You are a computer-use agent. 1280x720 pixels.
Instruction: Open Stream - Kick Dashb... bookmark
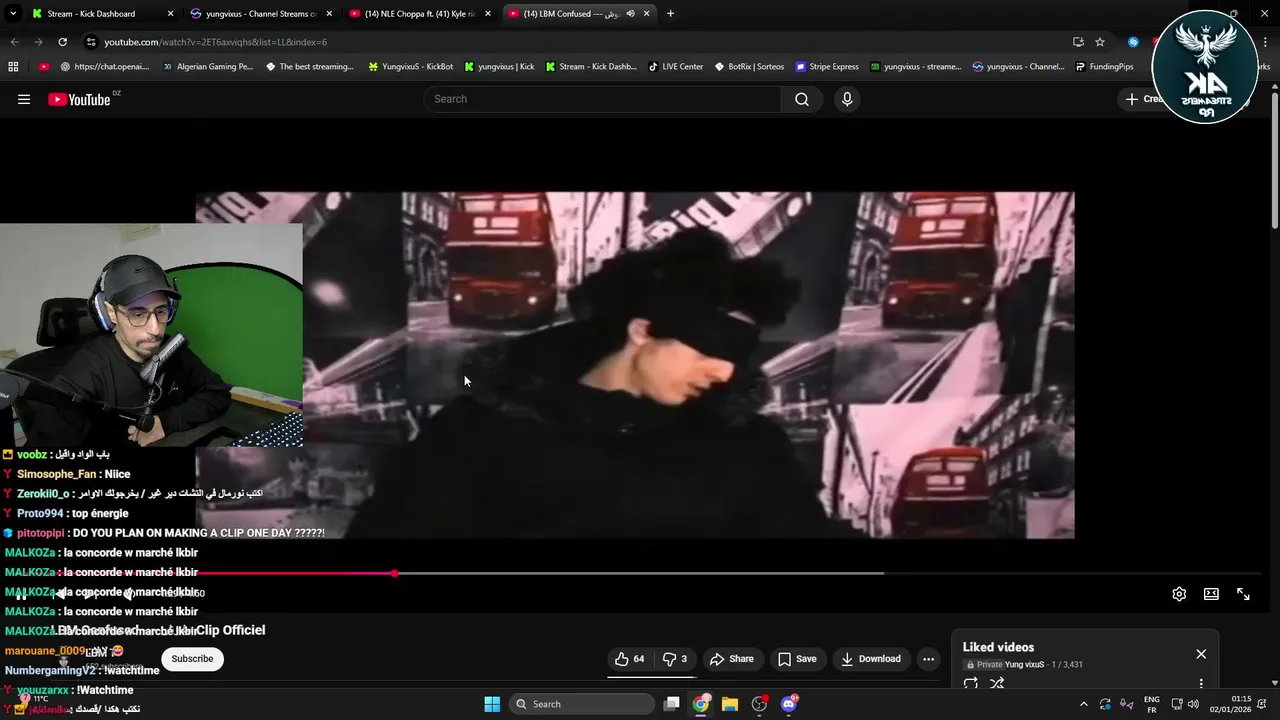[x=590, y=67]
